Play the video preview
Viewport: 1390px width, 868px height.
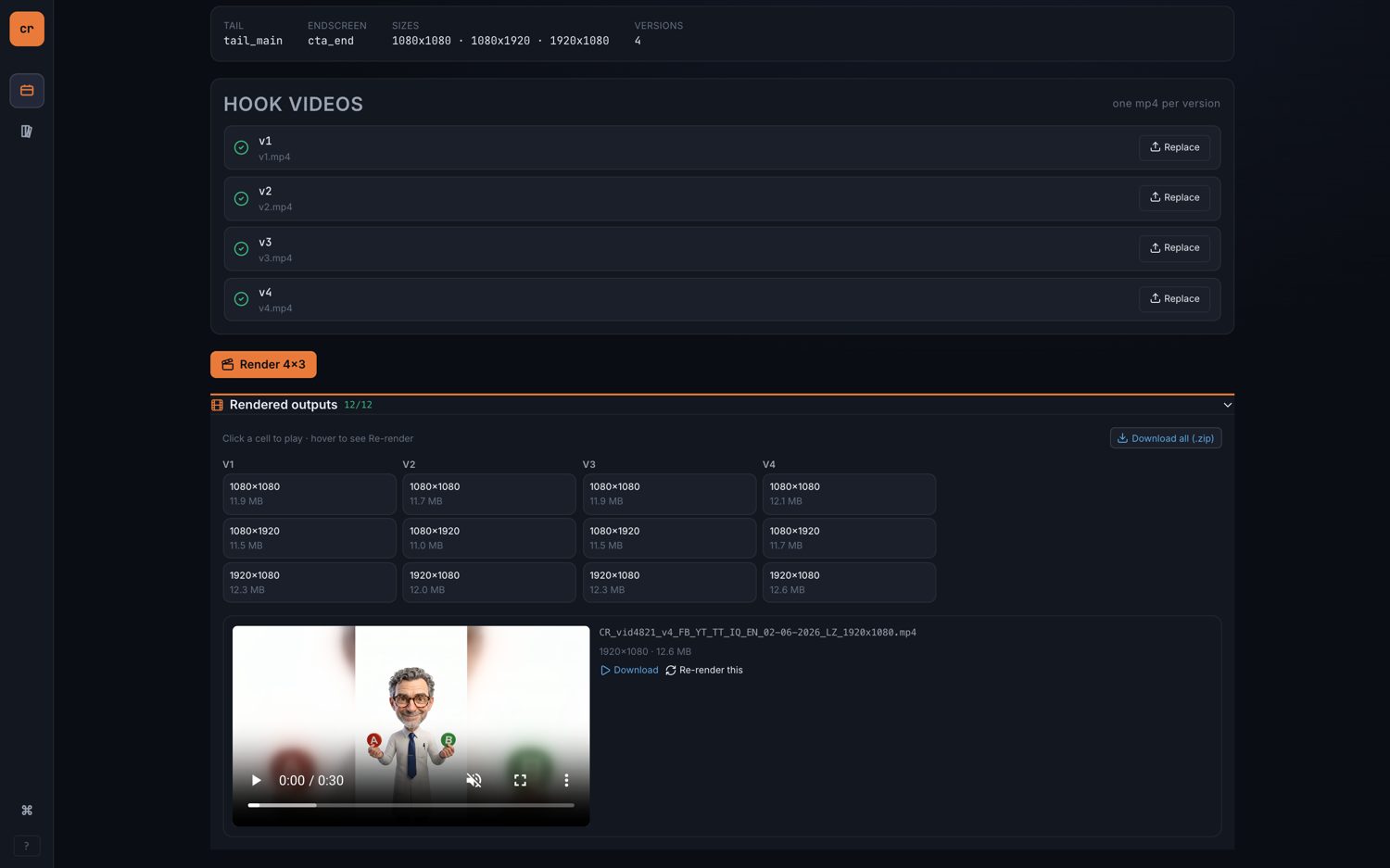click(257, 780)
